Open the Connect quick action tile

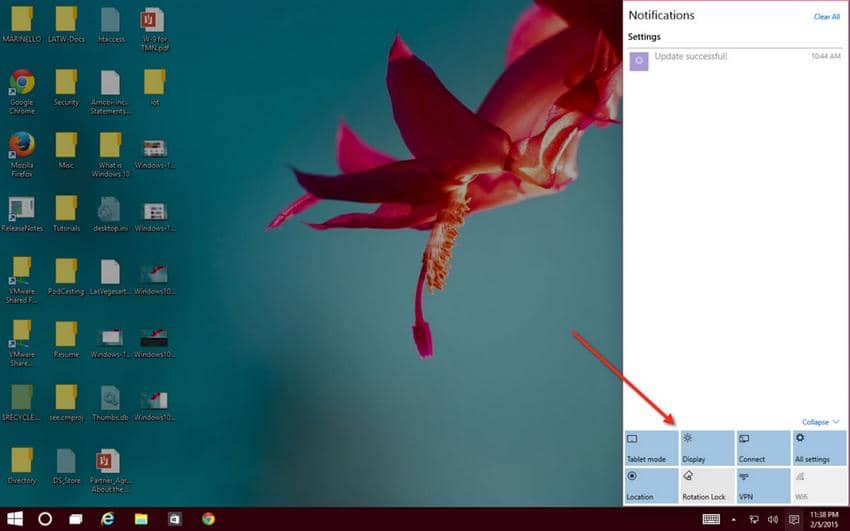click(763, 448)
